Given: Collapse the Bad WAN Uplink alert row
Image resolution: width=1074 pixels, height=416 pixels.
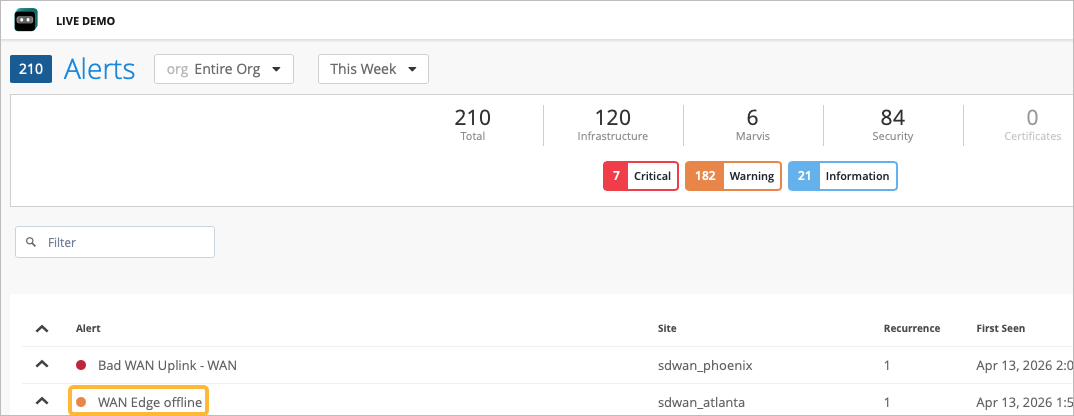Looking at the screenshot, I should pyautogui.click(x=41, y=365).
